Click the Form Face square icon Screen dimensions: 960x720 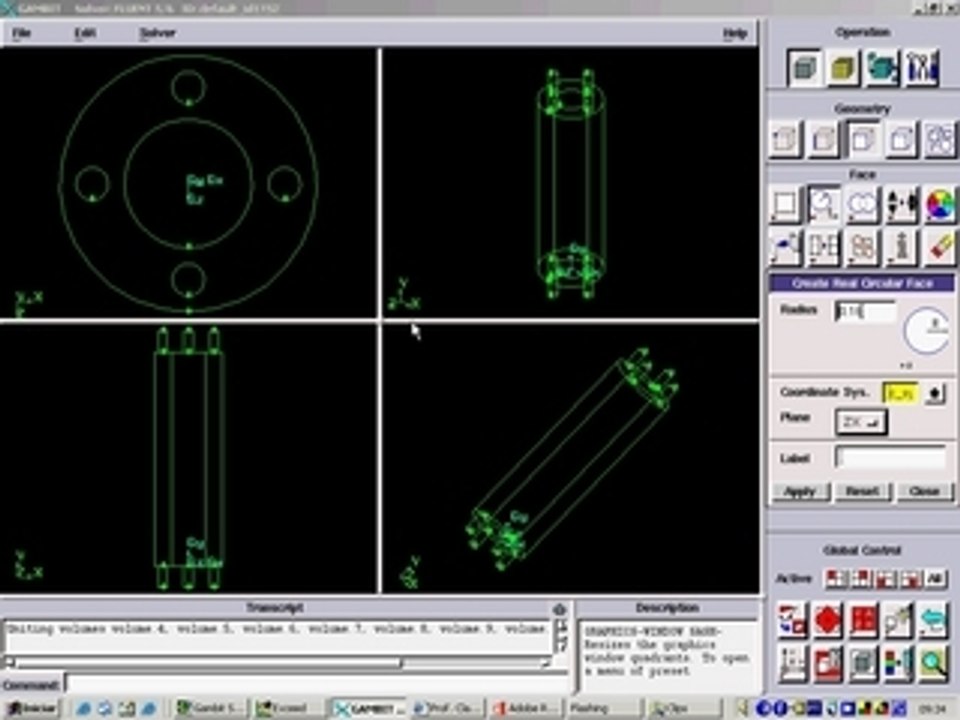coord(786,204)
